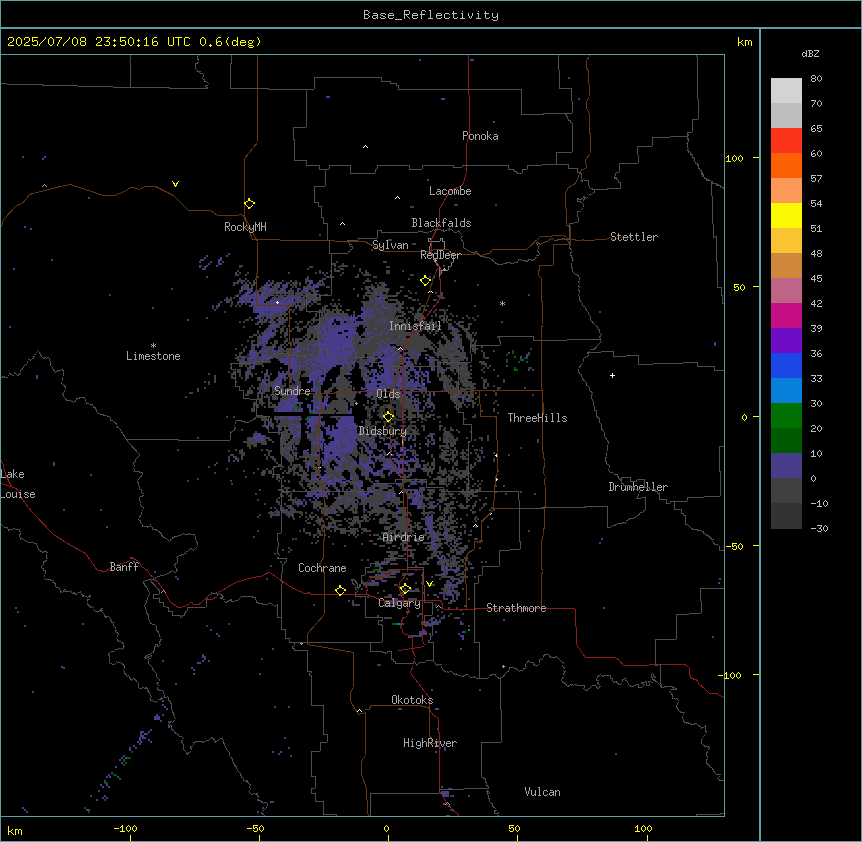Click the ThreeHills label
Viewport: 862px width, 842px height.
point(537,418)
